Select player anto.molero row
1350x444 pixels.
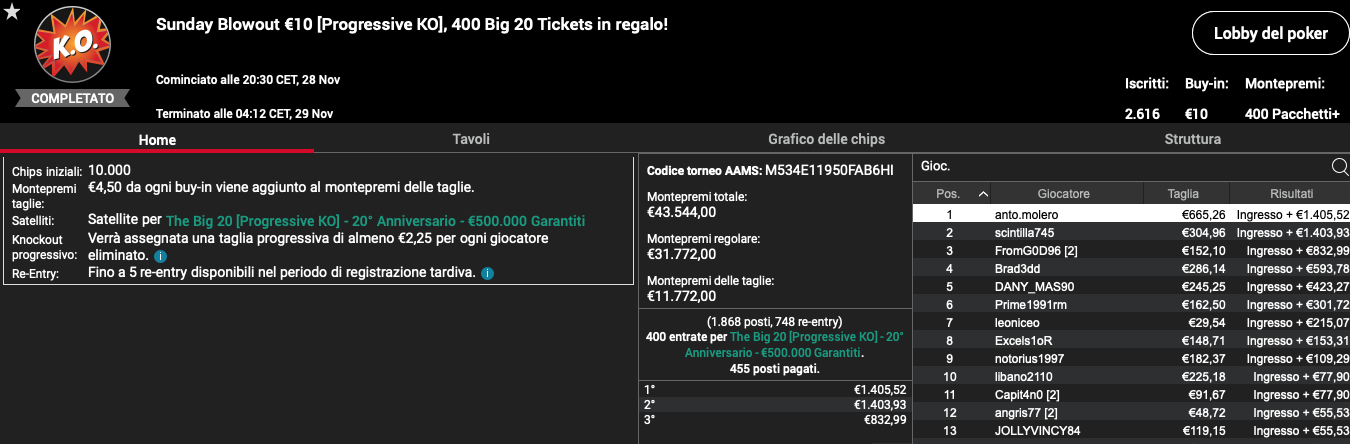tap(1131, 214)
